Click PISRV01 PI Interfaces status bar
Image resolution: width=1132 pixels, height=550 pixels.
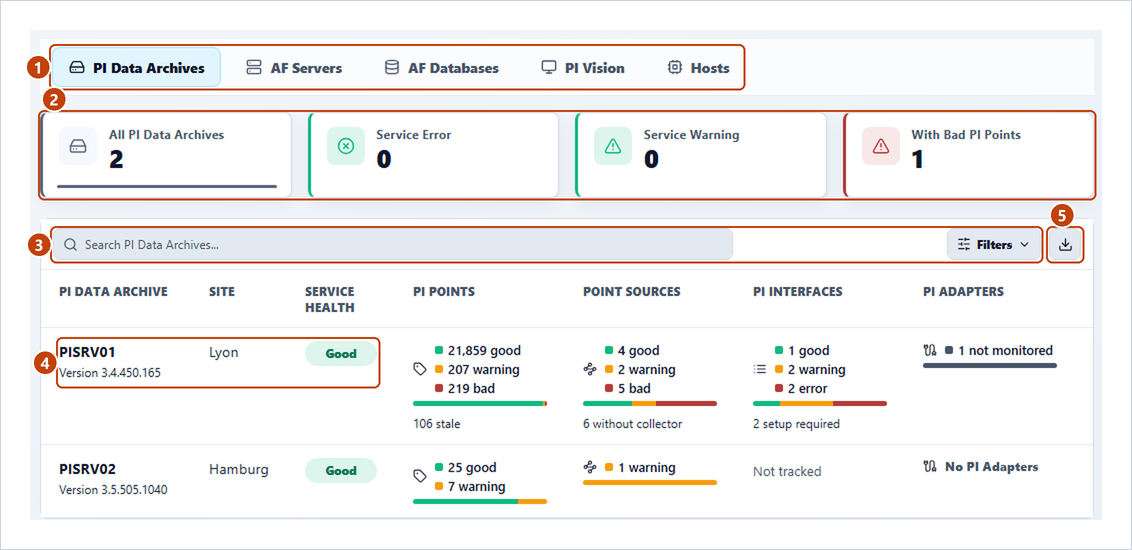[820, 403]
